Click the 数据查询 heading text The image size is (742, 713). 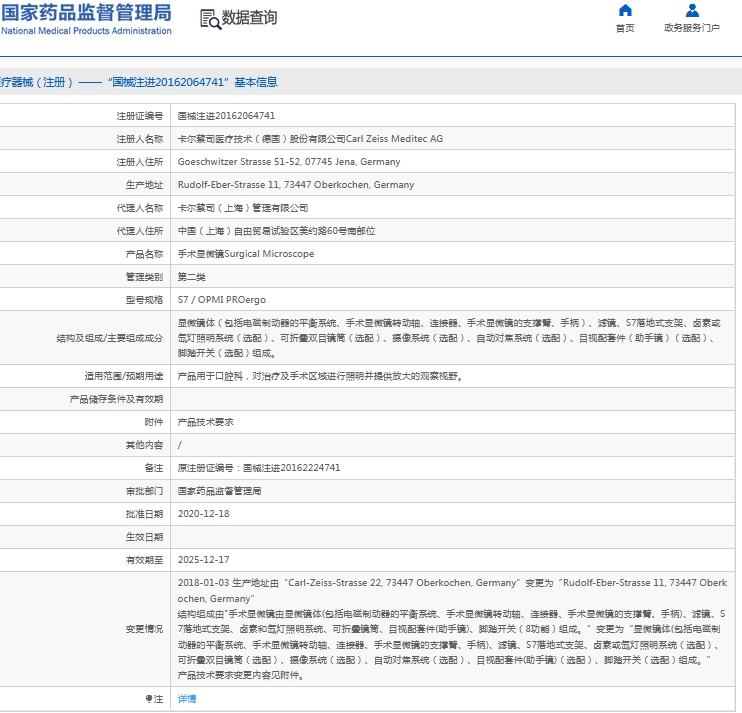point(250,18)
